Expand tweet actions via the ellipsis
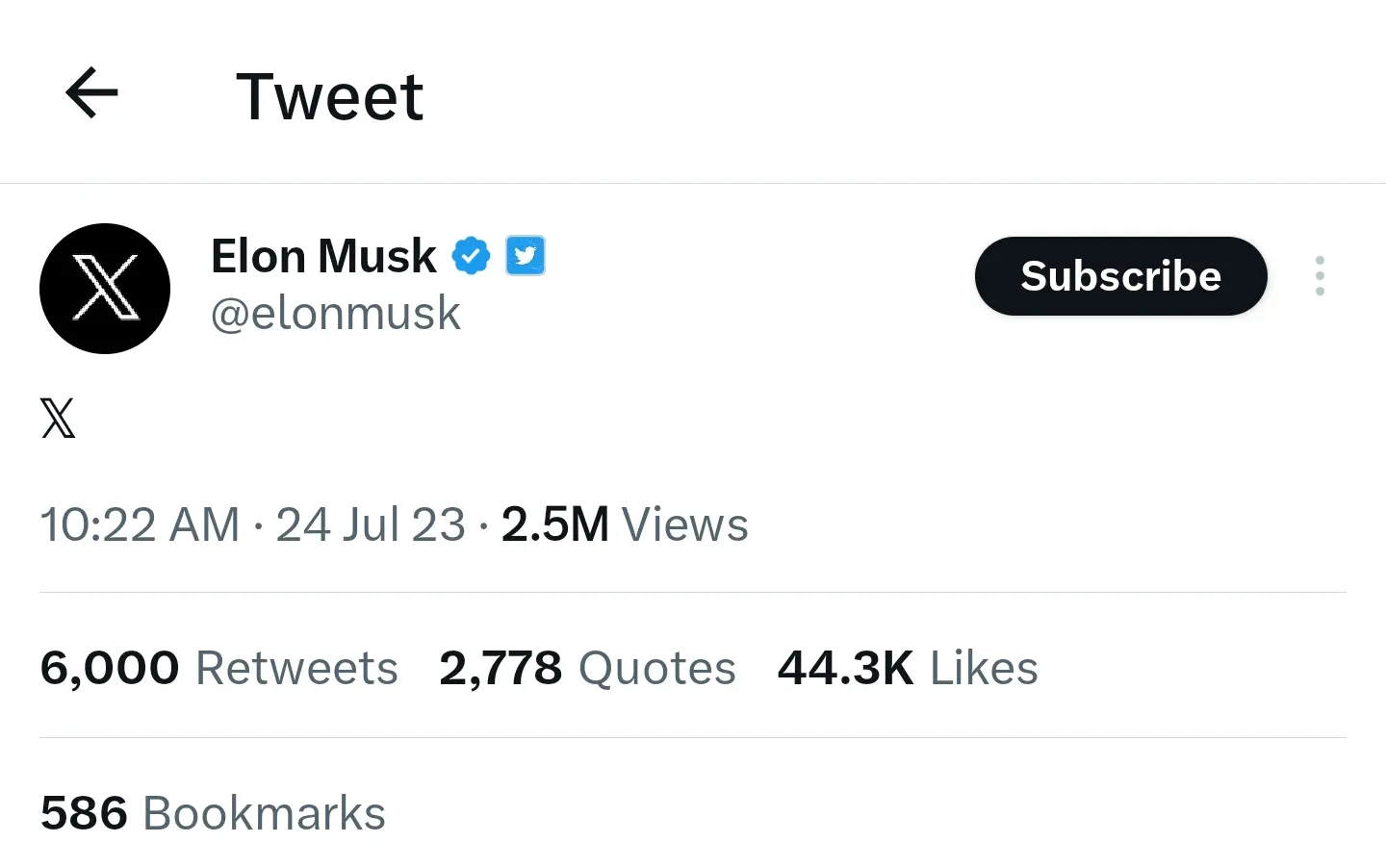 coord(1320,276)
